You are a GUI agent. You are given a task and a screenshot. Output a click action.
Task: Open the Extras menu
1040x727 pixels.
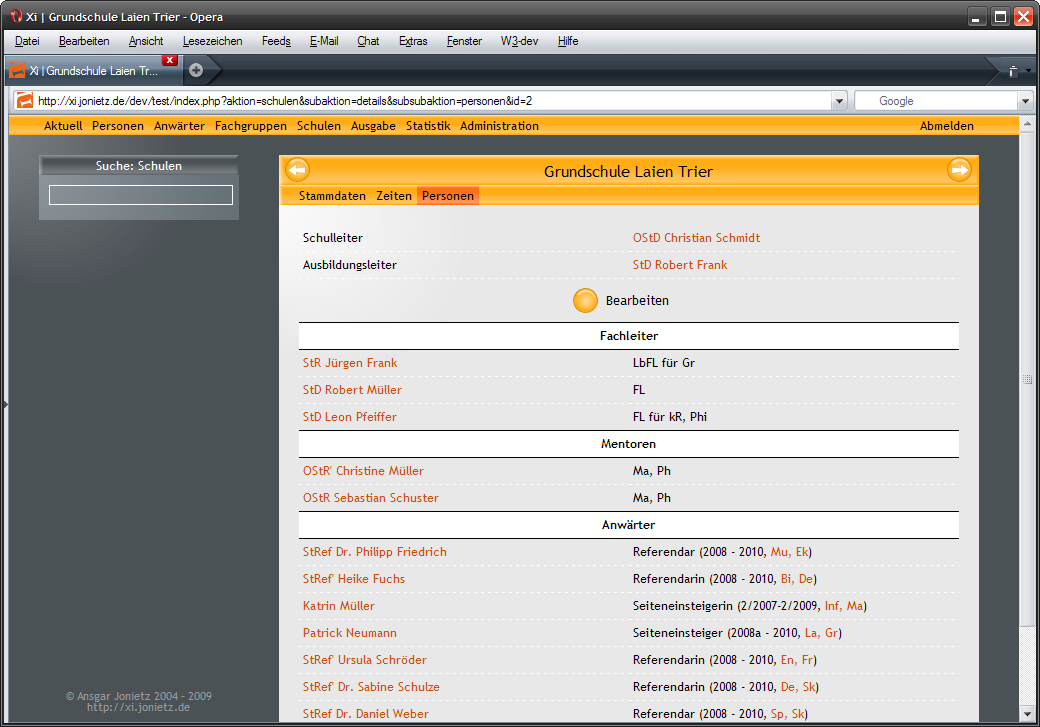tap(413, 41)
